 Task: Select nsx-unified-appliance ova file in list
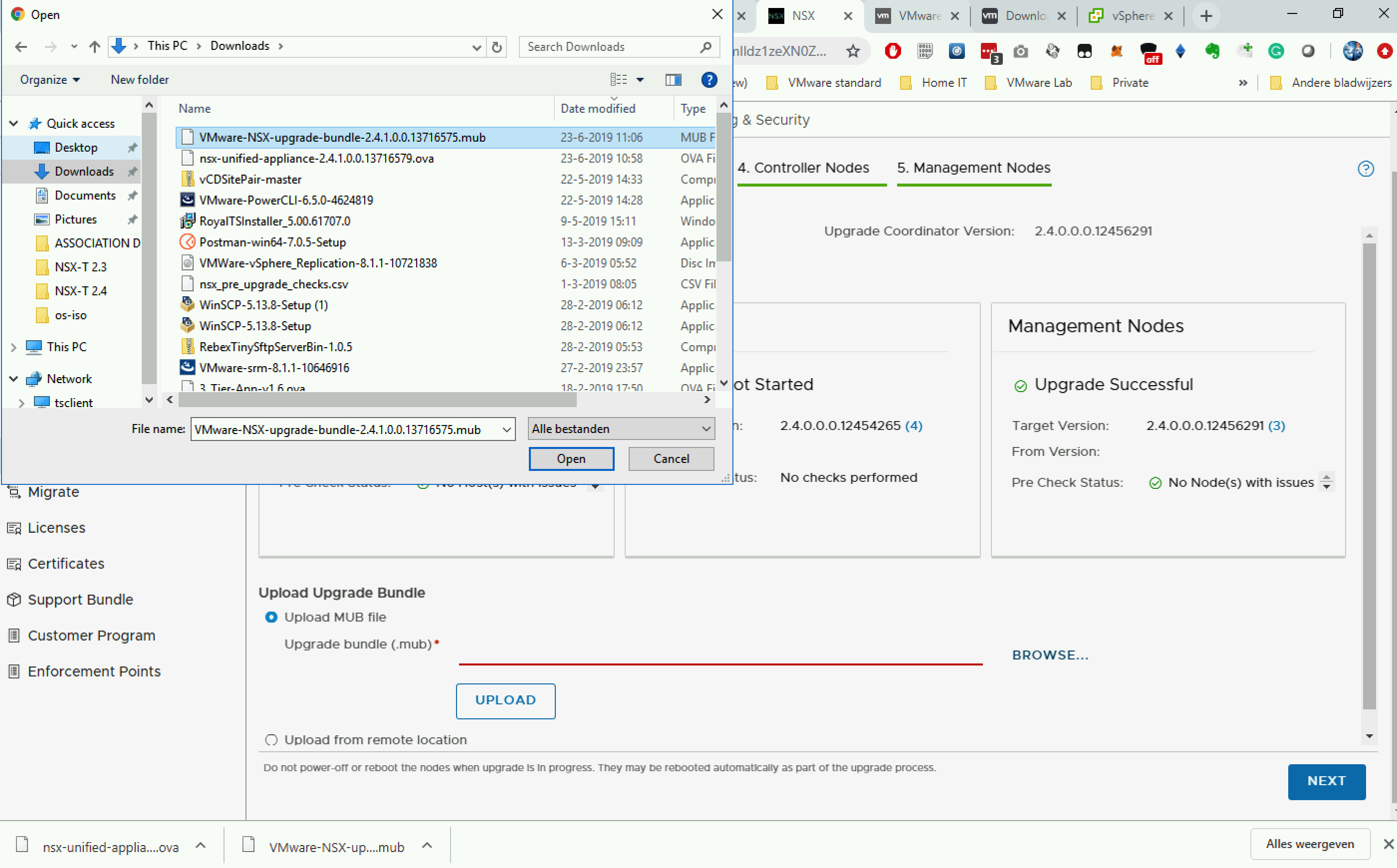coord(316,159)
